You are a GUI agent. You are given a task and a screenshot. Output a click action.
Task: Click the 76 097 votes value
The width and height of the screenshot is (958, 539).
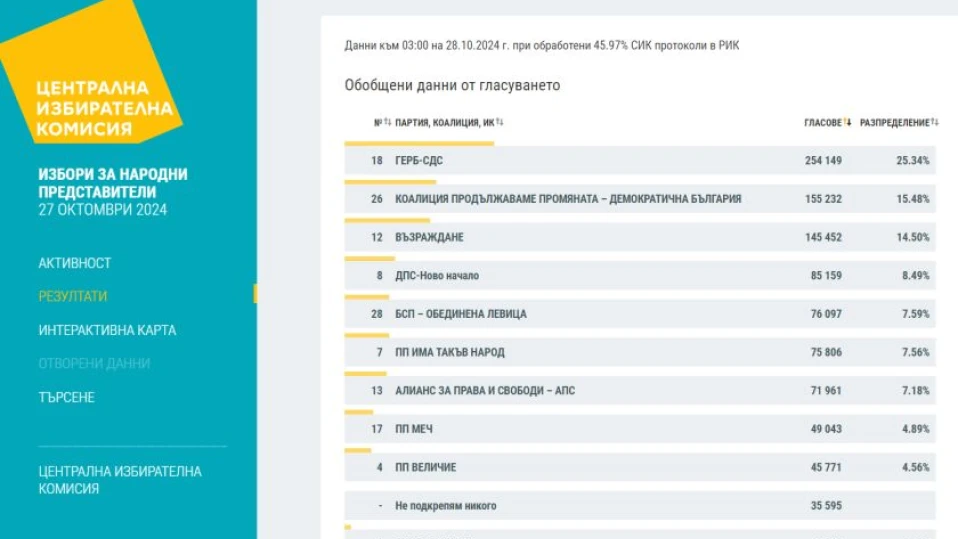pyautogui.click(x=826, y=314)
